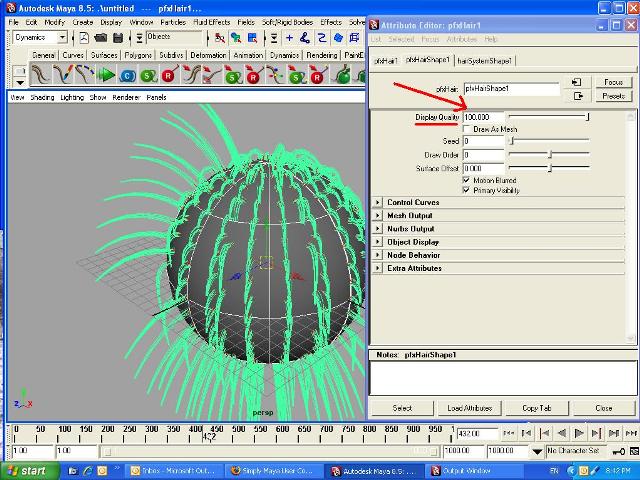The image size is (640, 480).
Task: Click the load input connection icon in Attribute Editor
Action: (577, 82)
